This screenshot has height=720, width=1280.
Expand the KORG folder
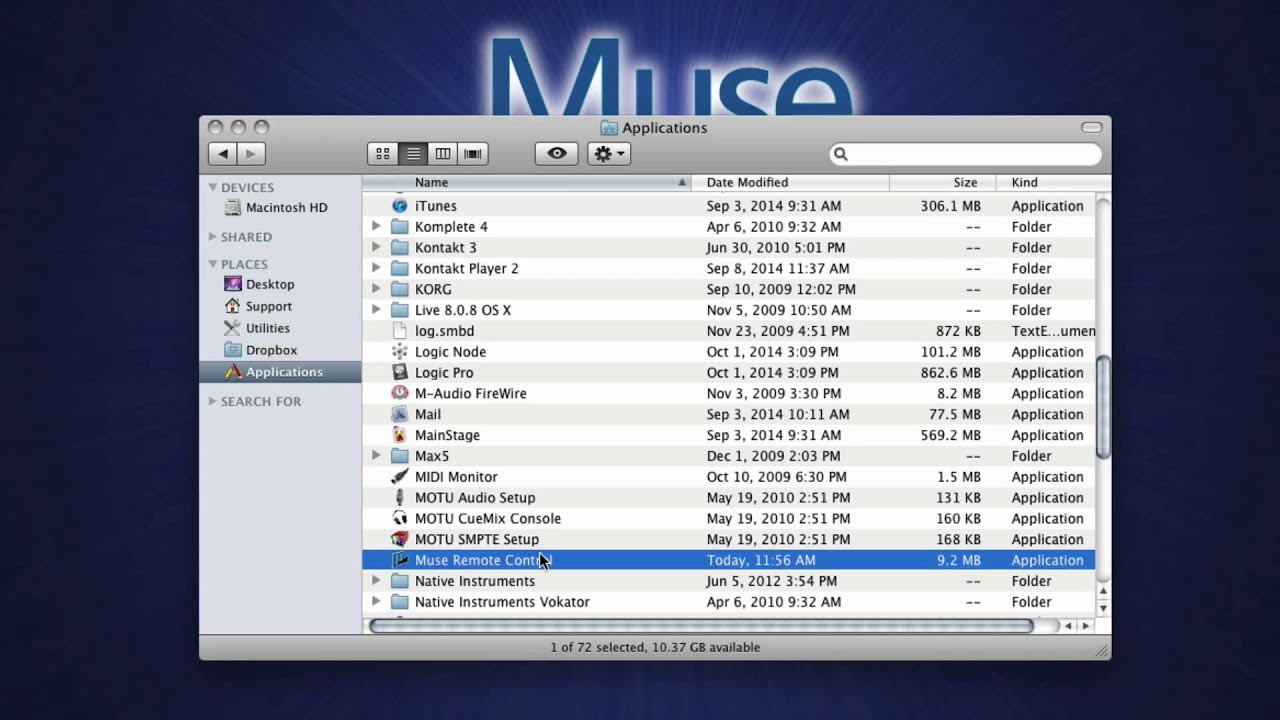376,289
